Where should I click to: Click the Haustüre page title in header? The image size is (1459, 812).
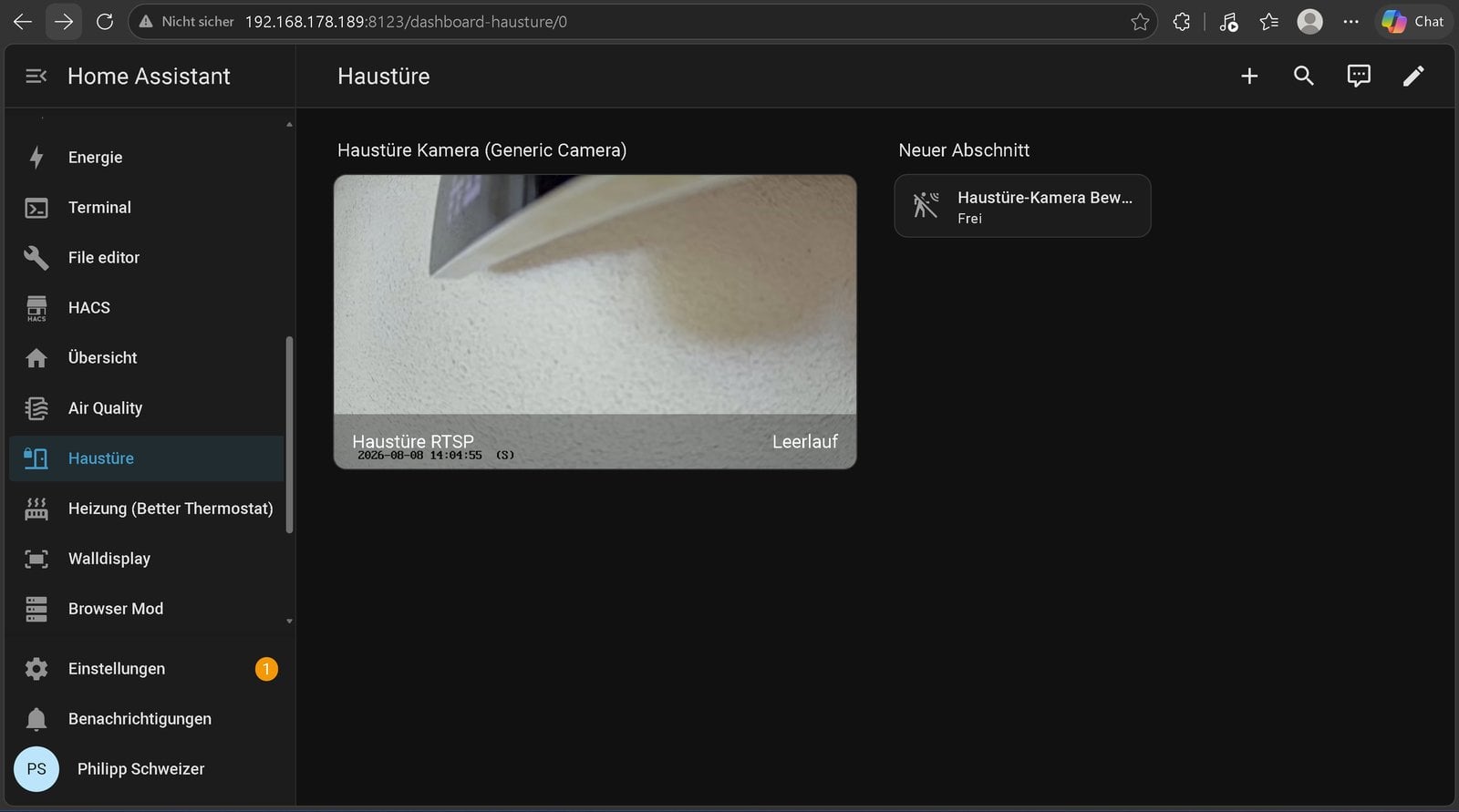tap(383, 77)
